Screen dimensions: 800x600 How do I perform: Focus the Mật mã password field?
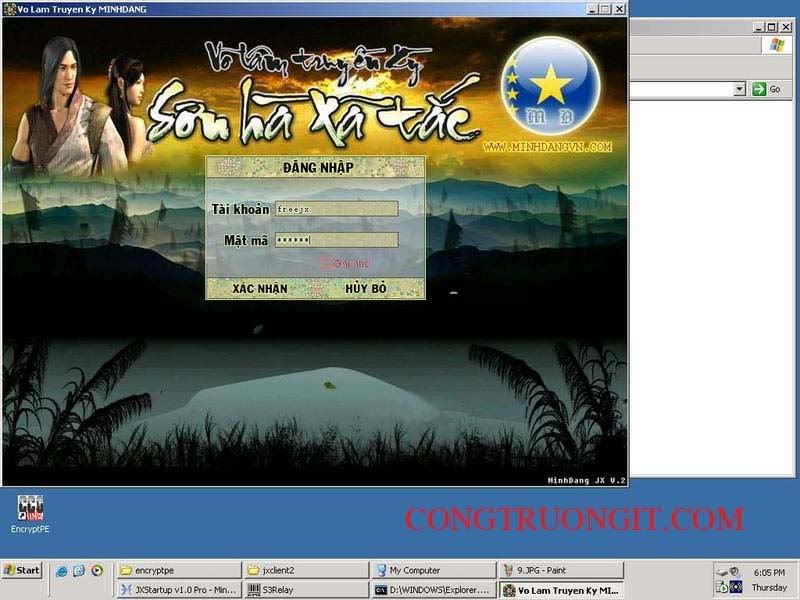[337, 240]
